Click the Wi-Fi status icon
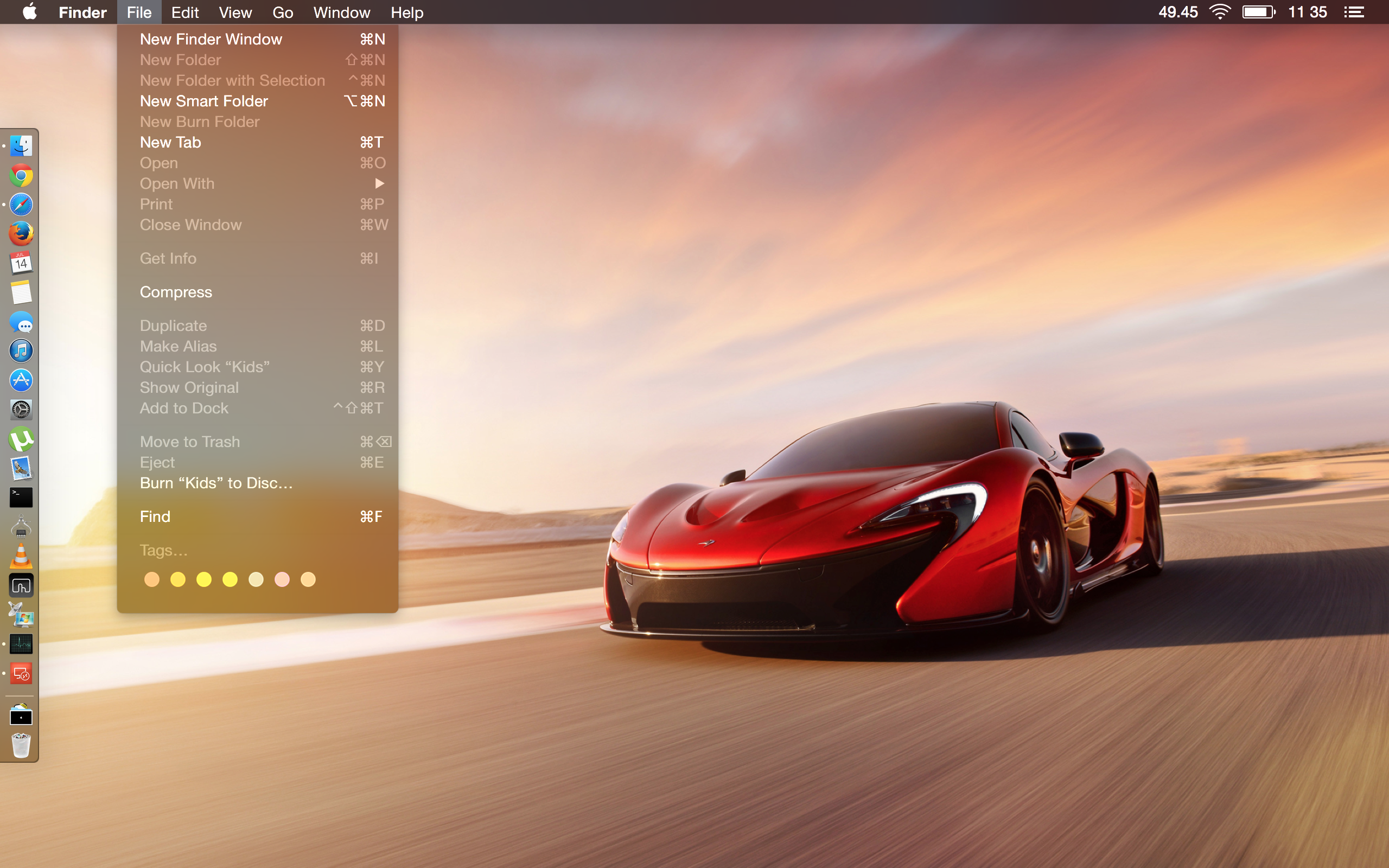 click(x=1219, y=12)
